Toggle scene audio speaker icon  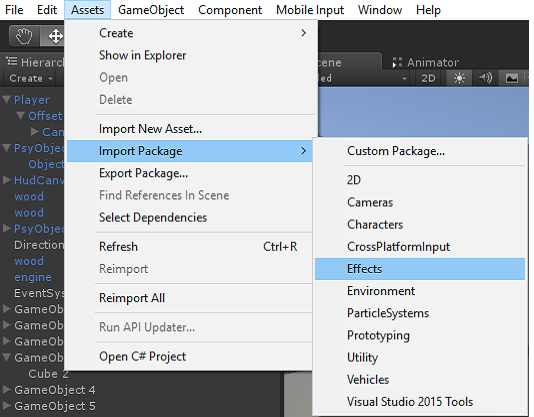pyautogui.click(x=485, y=78)
